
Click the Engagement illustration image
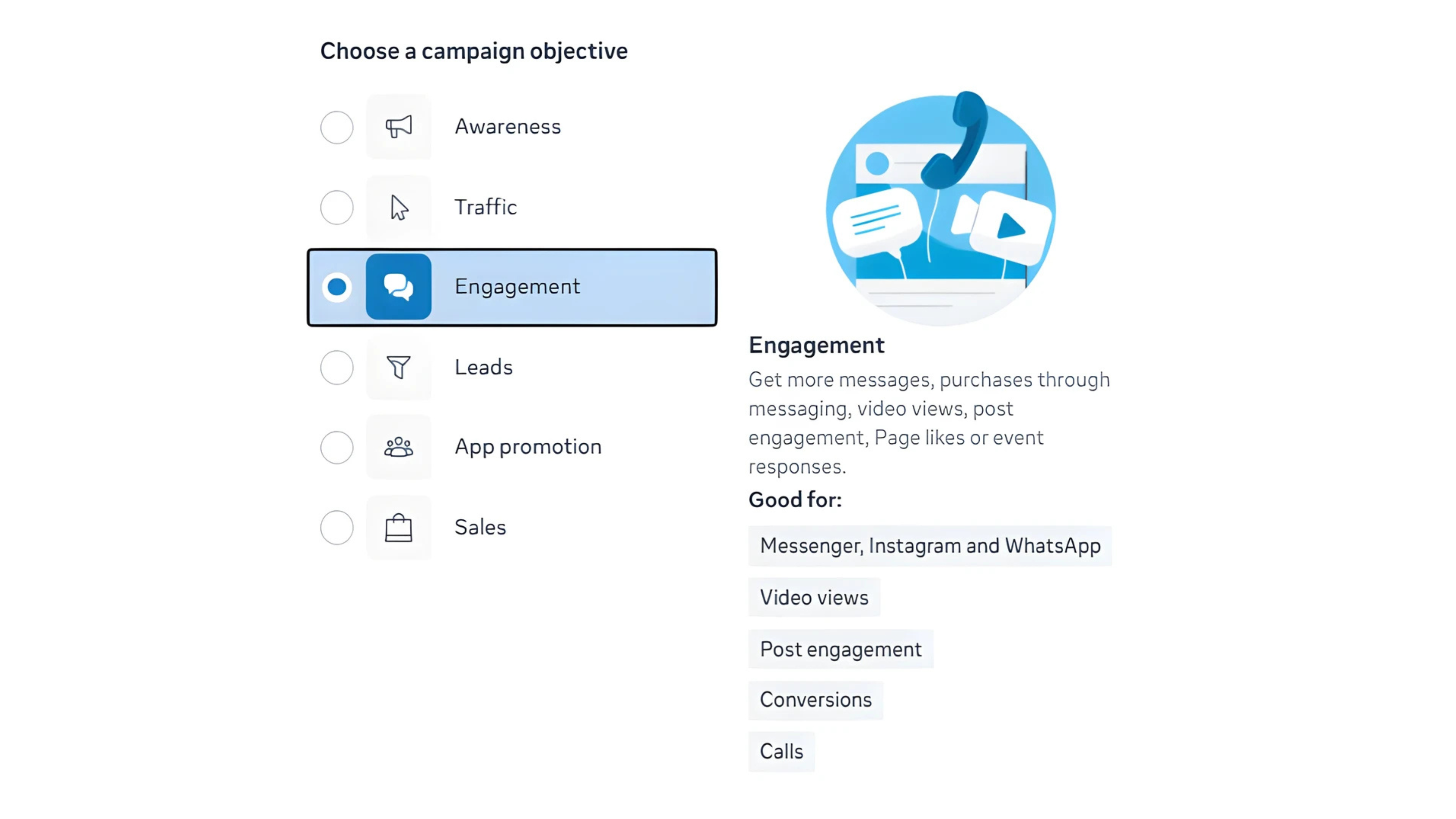[940, 209]
